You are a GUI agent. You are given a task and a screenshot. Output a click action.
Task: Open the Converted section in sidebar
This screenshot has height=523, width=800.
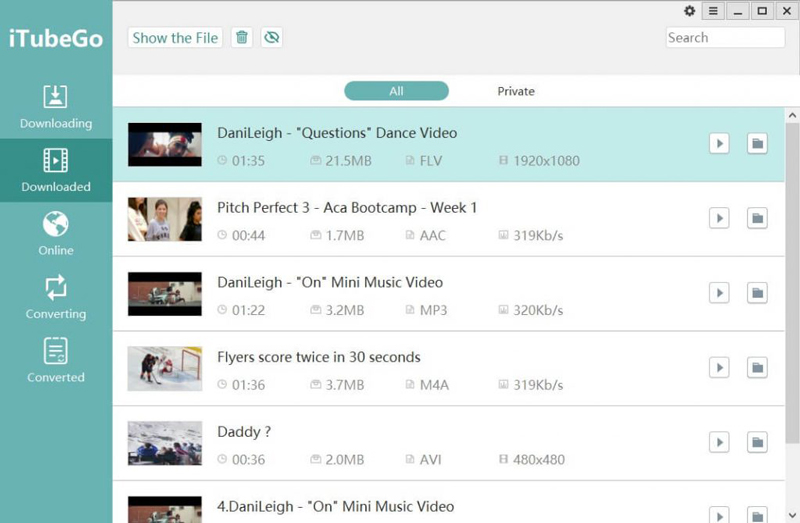click(56, 360)
